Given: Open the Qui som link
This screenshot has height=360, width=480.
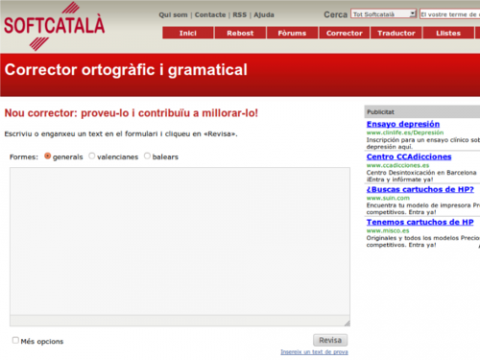Looking at the screenshot, I should click(x=173, y=15).
